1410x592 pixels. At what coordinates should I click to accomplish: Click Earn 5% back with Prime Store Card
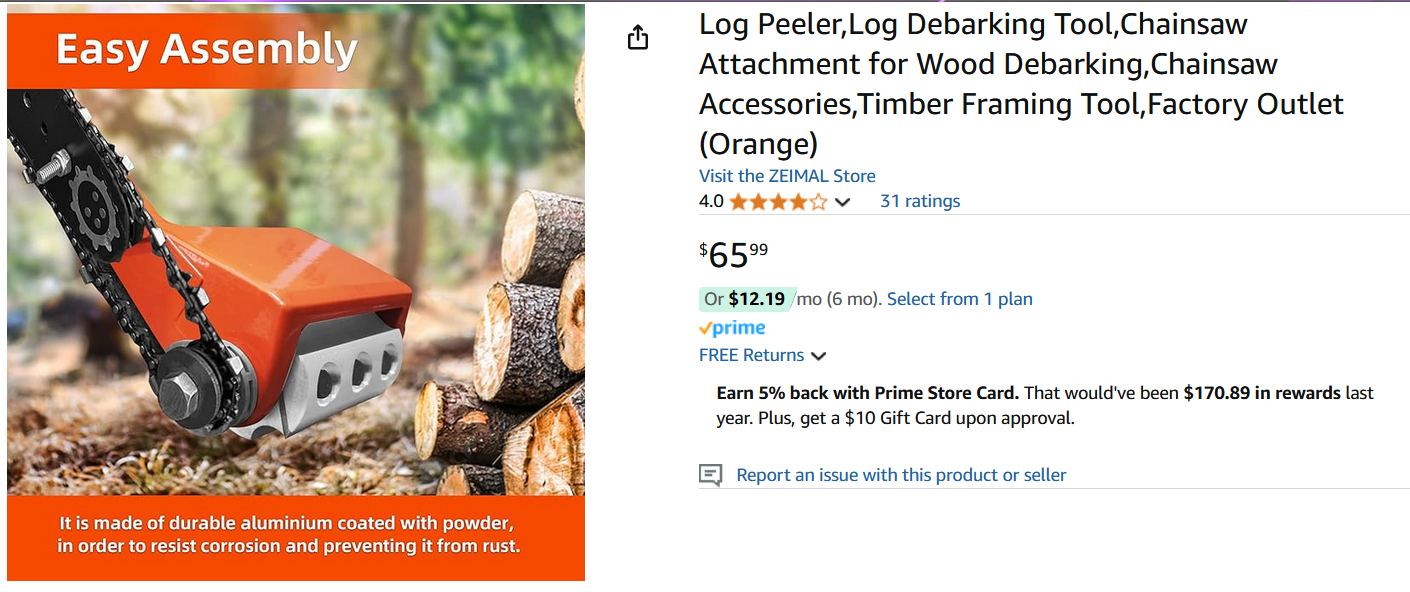pyautogui.click(x=868, y=393)
